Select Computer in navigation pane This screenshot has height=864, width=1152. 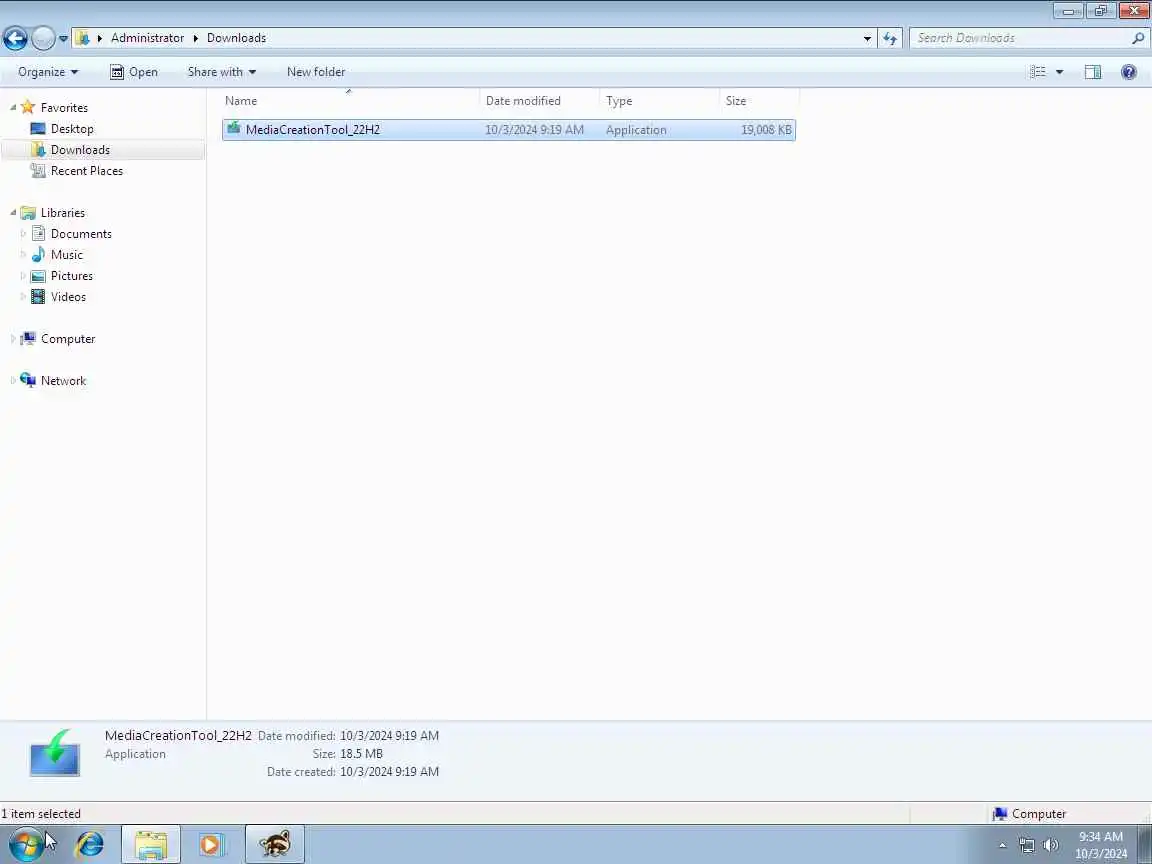point(68,339)
